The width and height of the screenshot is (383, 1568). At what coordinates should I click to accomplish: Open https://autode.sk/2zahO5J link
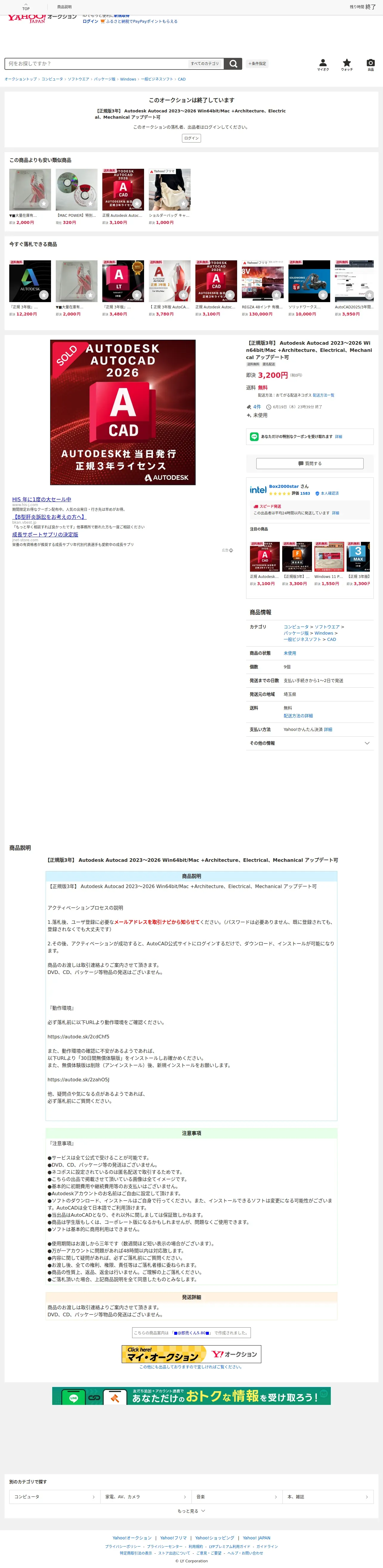pyautogui.click(x=78, y=1080)
